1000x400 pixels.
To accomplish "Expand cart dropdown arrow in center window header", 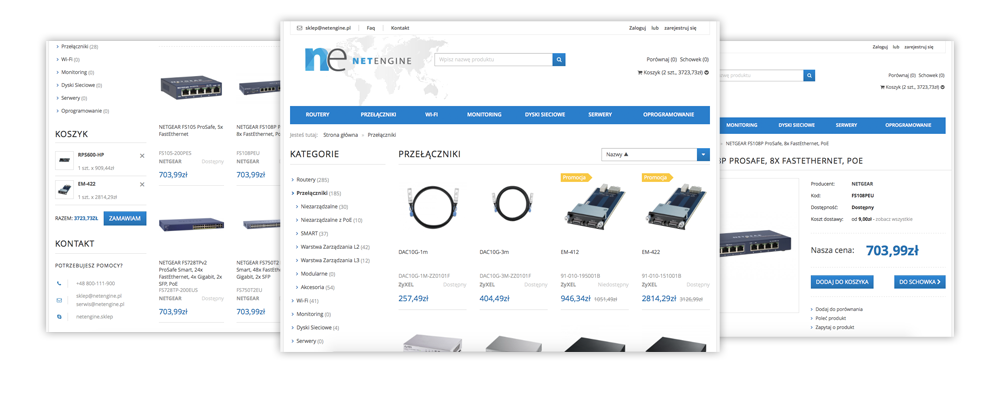I will click(707, 73).
